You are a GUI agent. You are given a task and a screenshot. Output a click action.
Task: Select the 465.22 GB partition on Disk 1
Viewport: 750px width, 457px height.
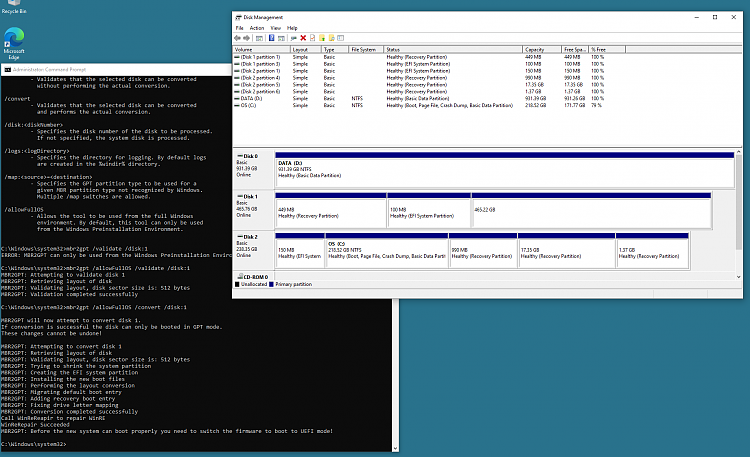click(x=590, y=211)
